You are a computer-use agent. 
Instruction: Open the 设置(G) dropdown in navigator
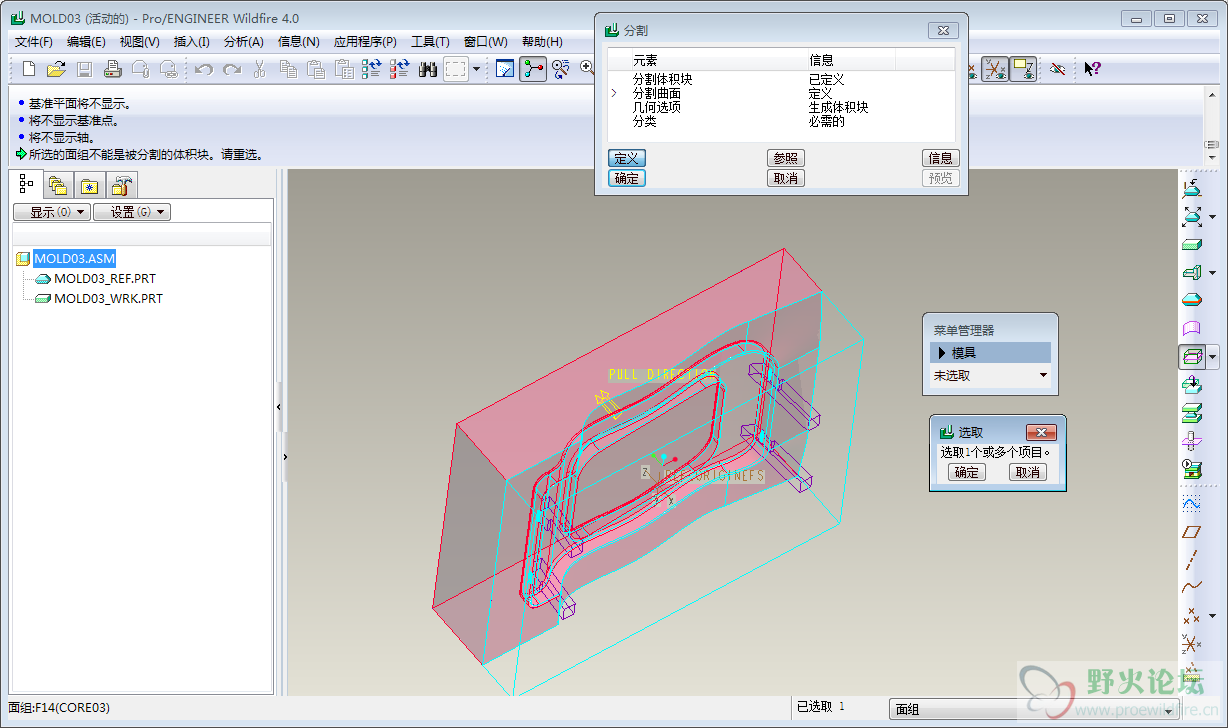coord(132,212)
